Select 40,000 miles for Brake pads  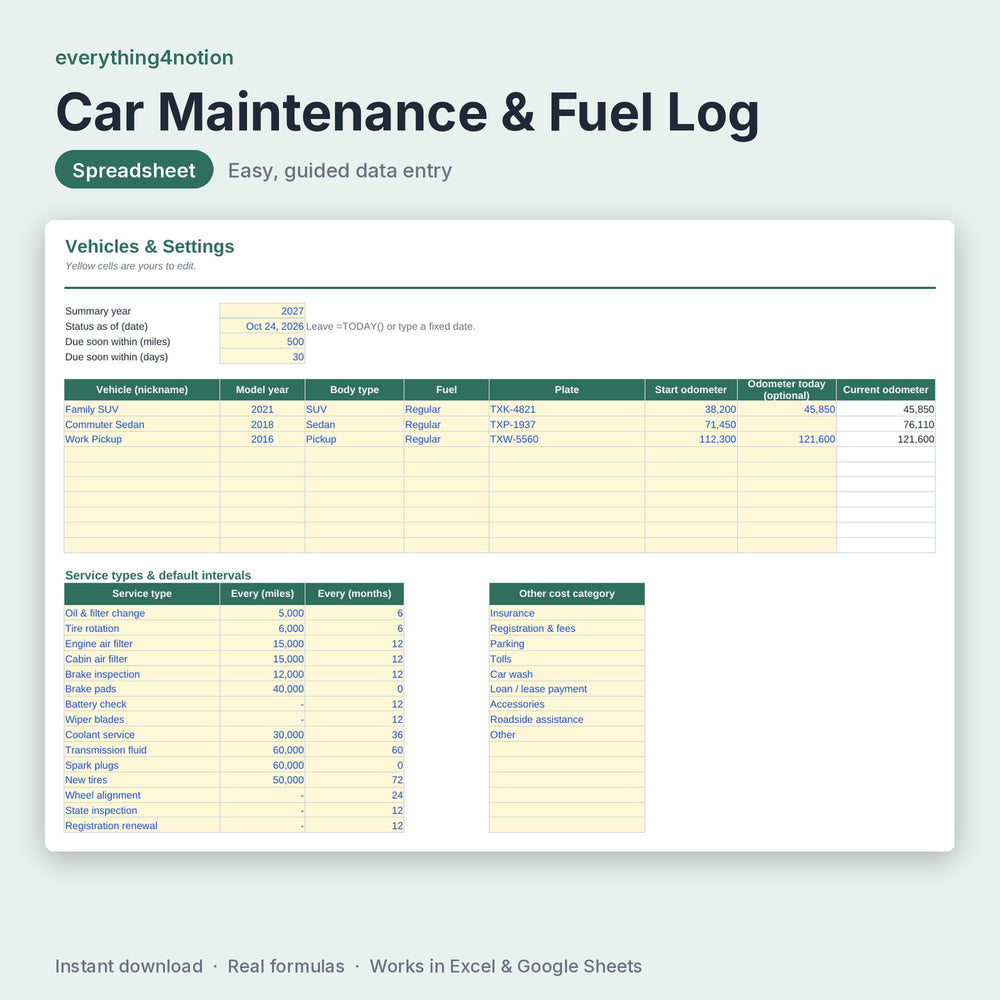pos(262,689)
